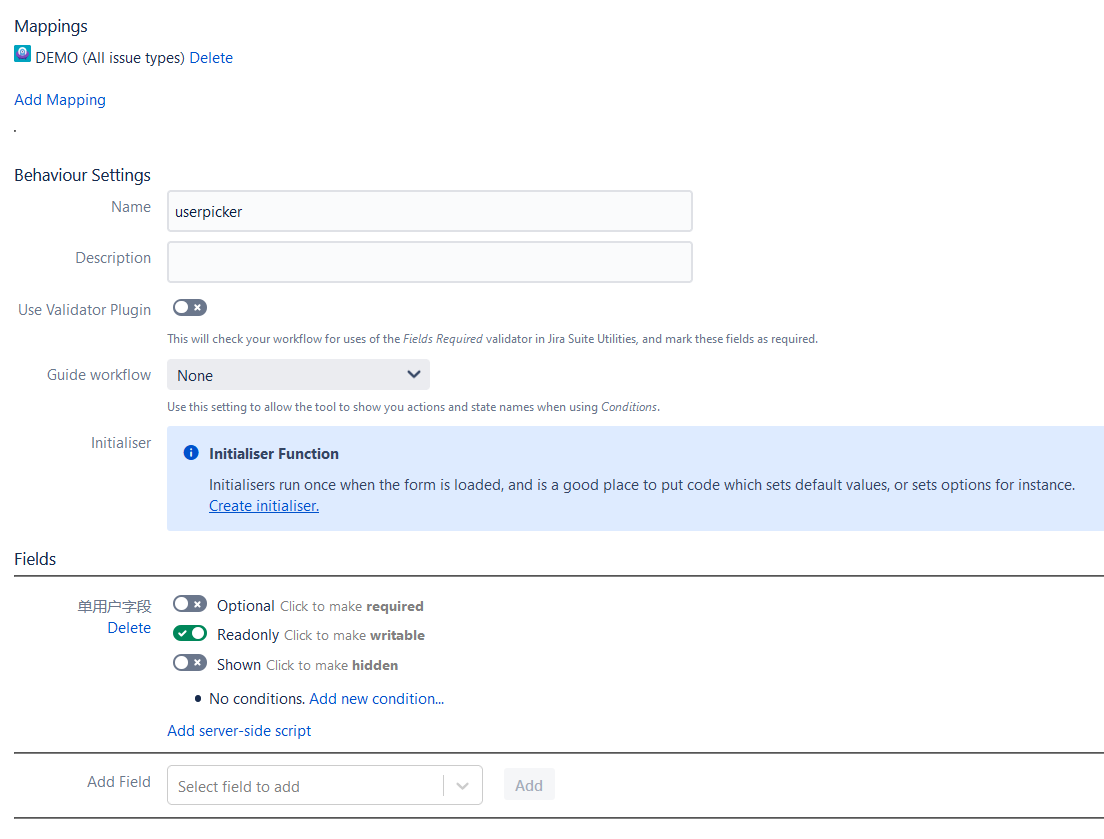Switch Readonly toggle to make field writable
This screenshot has height=839, width=1104.
point(190,633)
